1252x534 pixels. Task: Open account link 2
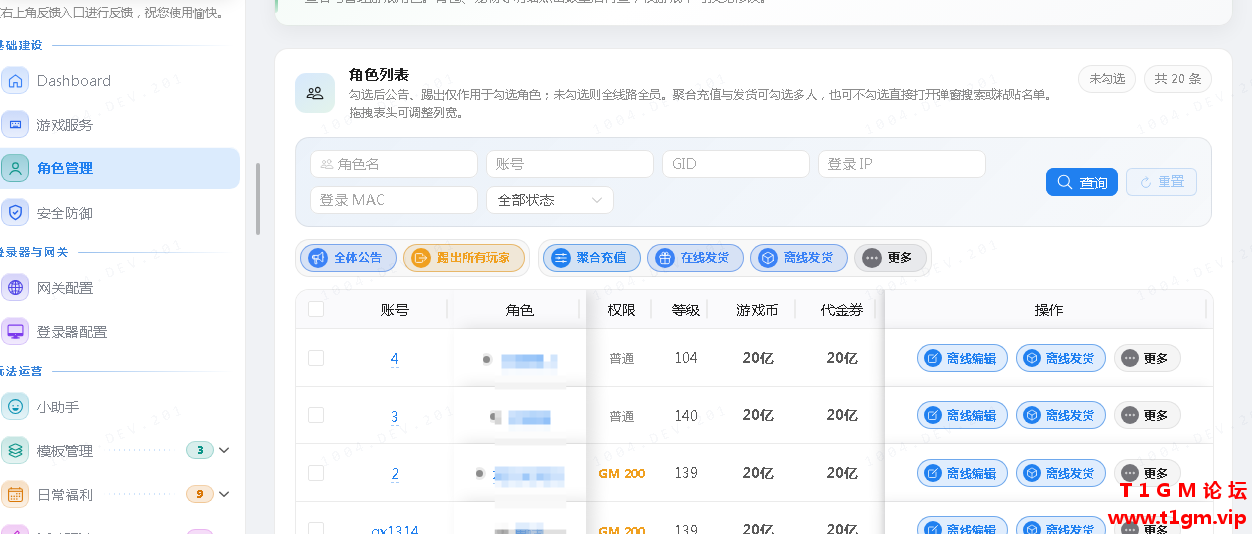pos(395,474)
